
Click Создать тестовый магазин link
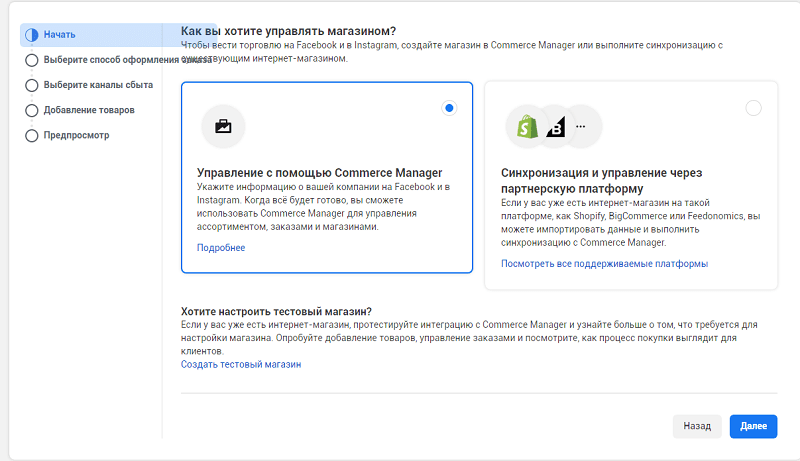tap(241, 365)
